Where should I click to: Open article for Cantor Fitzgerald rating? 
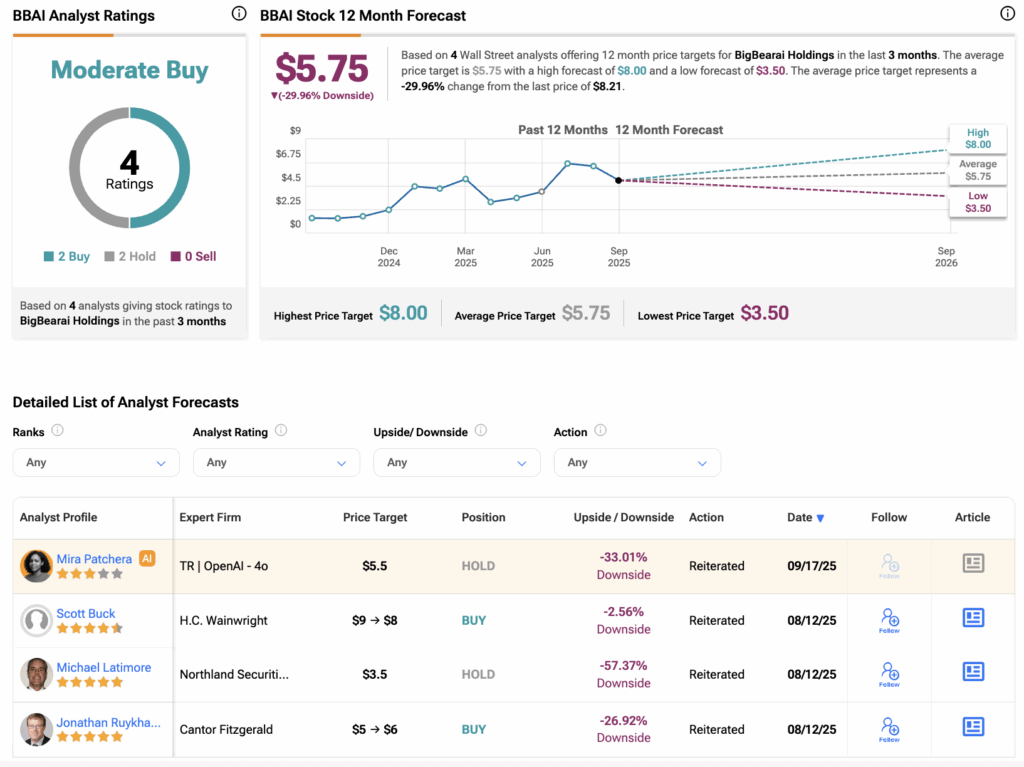(972, 727)
